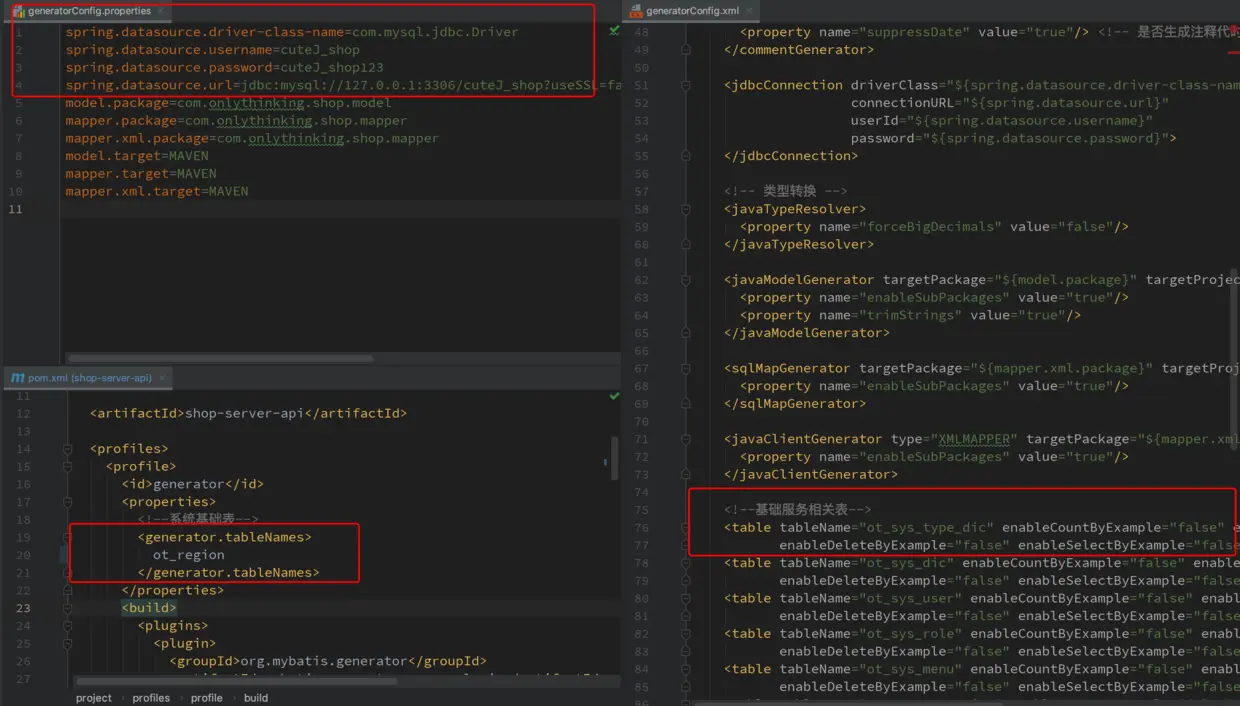This screenshot has width=1240, height=706.
Task: Place cursor on spring.datasource.username=cuteJ_shop line
Action: (x=212, y=49)
